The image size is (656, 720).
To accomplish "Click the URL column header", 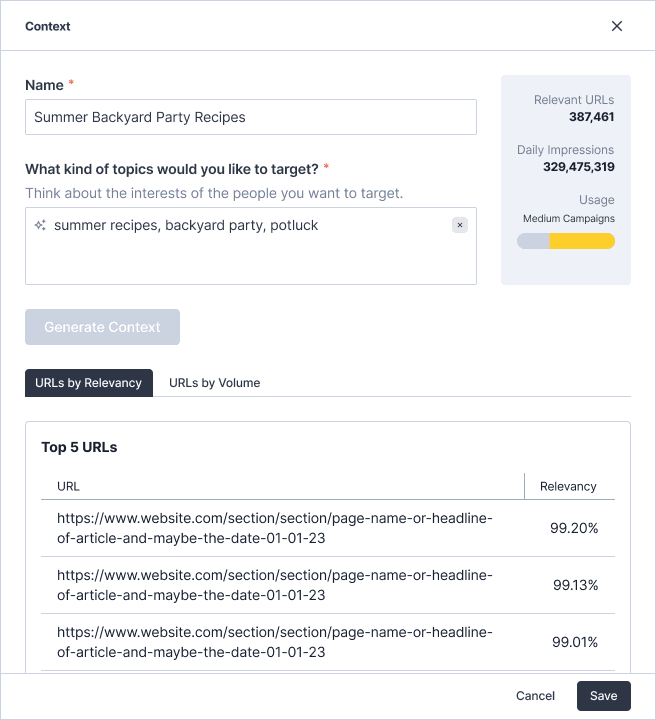I will click(x=68, y=486).
